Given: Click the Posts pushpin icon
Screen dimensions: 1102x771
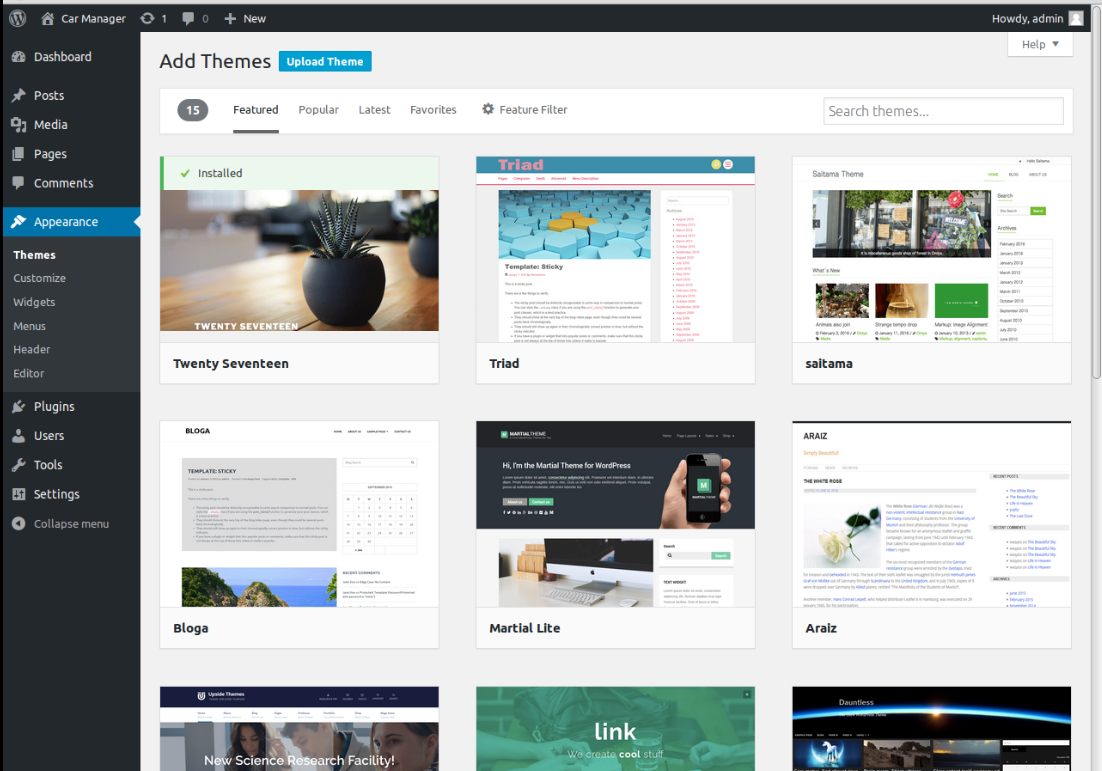Looking at the screenshot, I should coord(19,96).
